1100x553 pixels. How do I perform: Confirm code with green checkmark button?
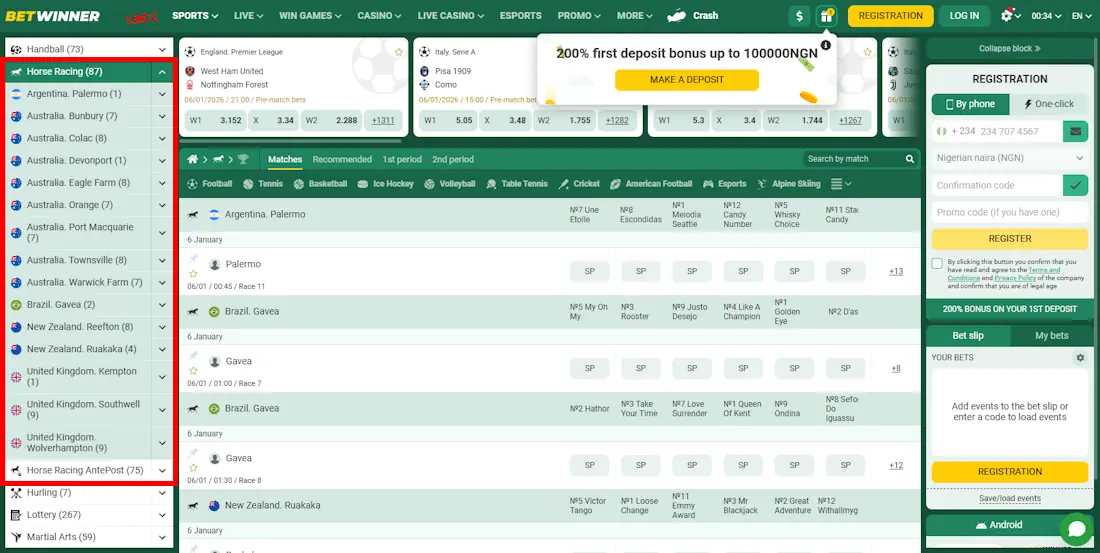[1075, 185]
